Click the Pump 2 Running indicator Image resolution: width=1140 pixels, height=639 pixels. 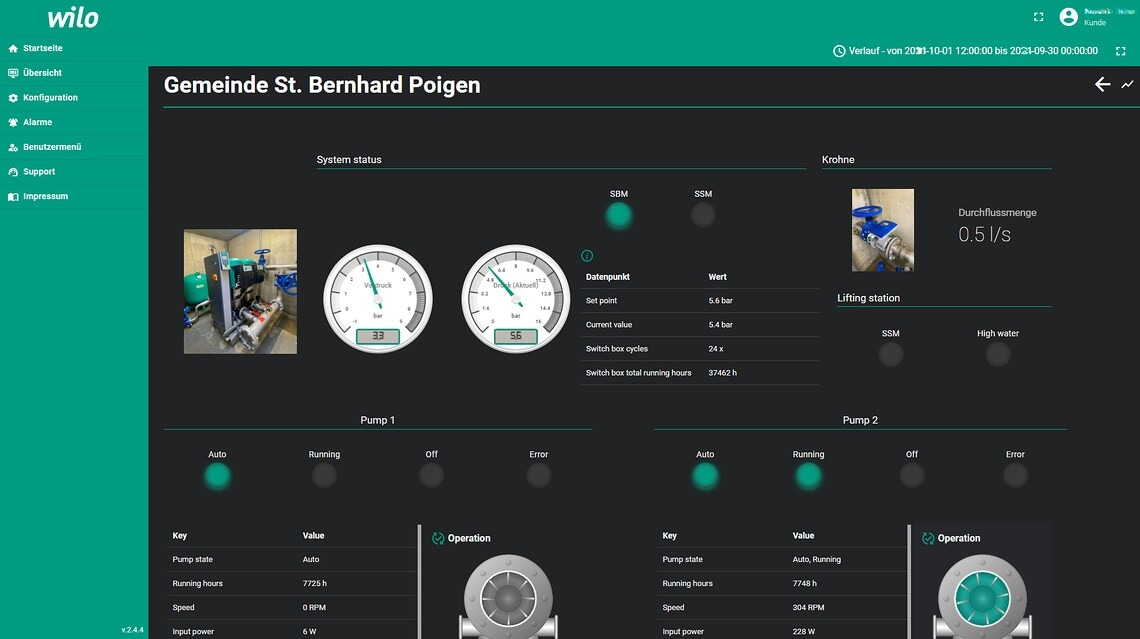click(x=808, y=476)
